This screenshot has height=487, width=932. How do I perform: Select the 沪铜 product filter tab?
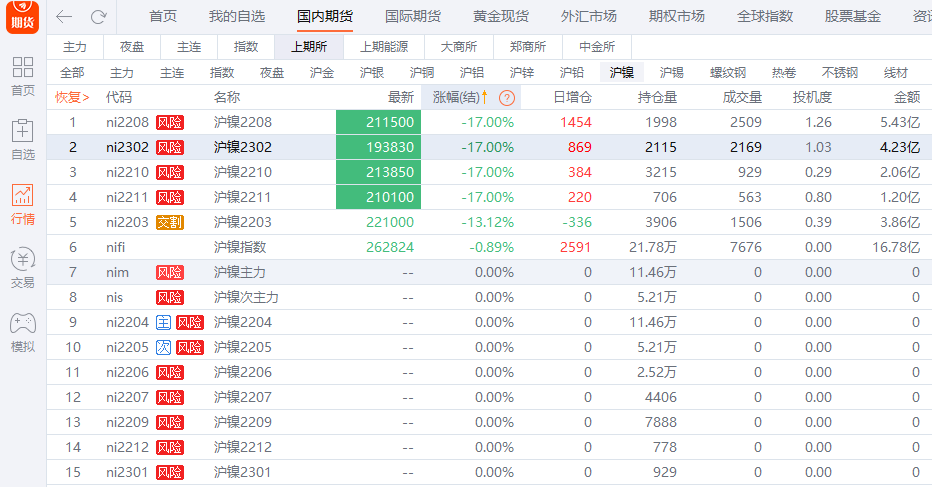[422, 73]
